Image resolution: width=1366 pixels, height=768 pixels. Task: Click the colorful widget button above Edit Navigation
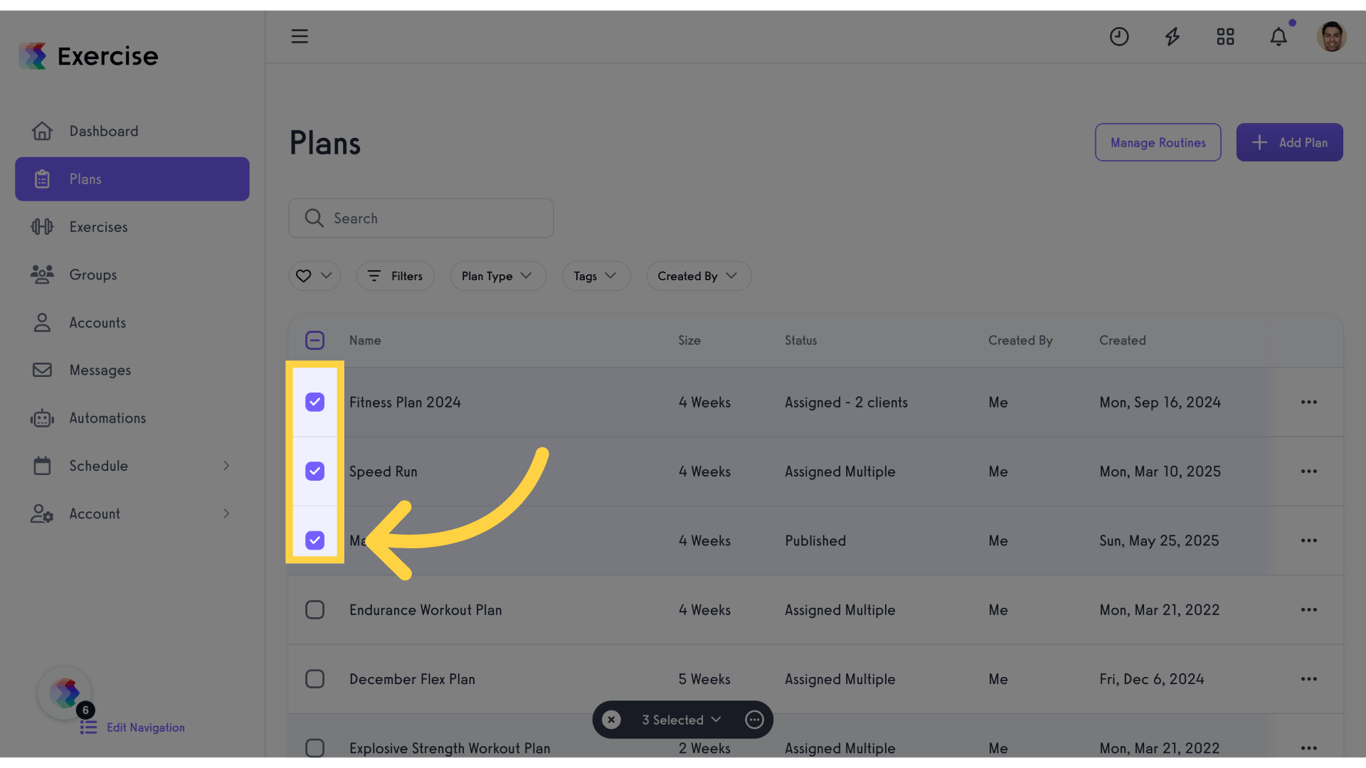[64, 692]
